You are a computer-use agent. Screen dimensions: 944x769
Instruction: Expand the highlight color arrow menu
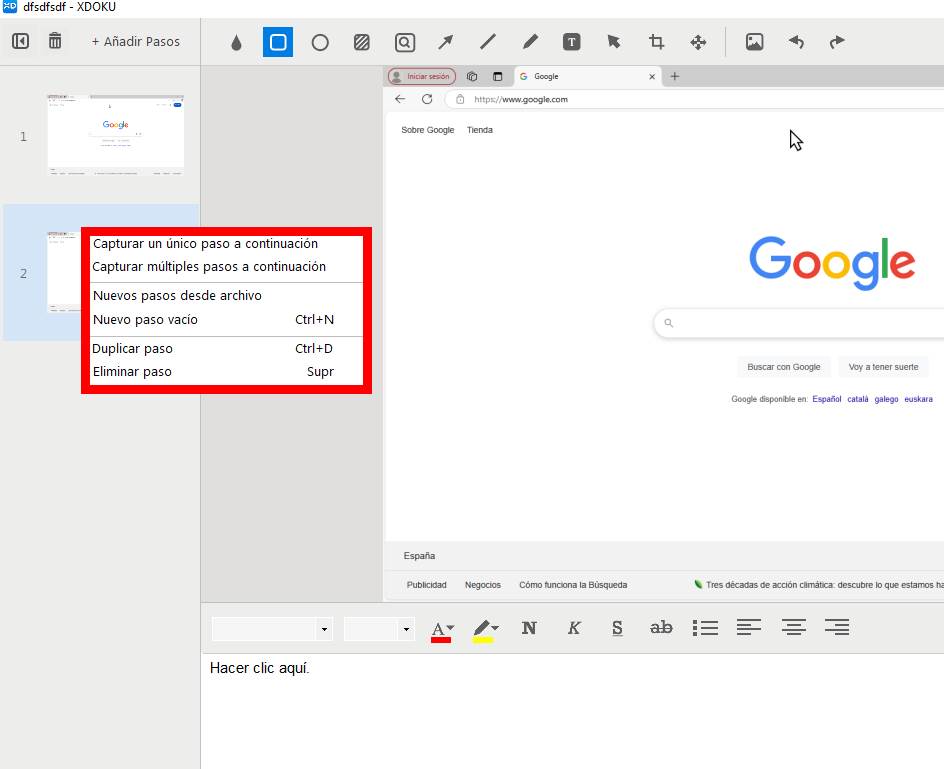[x=495, y=627]
